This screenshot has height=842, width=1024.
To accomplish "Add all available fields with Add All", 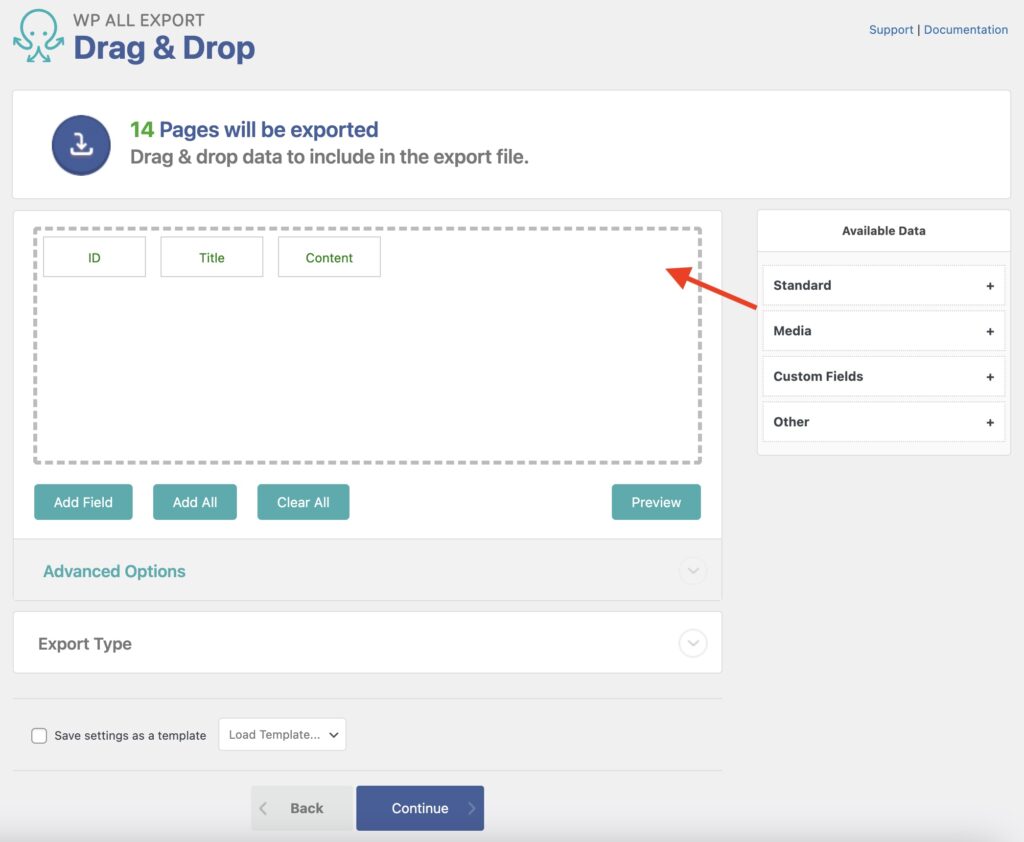I will point(194,502).
